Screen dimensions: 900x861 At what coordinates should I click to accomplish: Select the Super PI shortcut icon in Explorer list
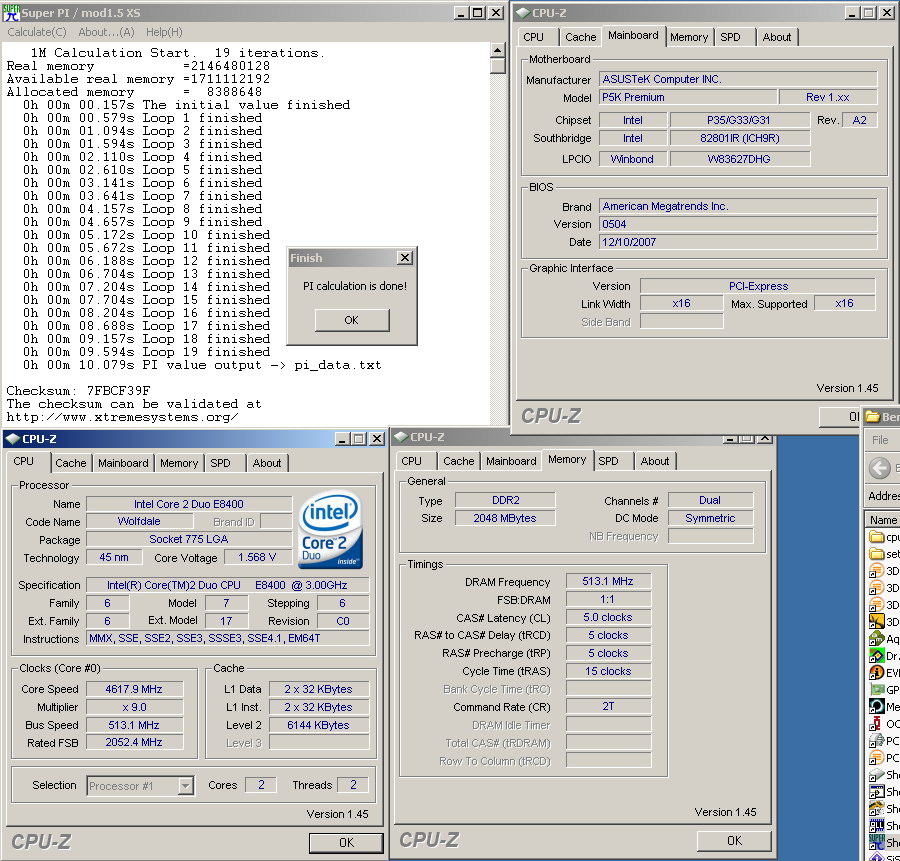[876, 842]
